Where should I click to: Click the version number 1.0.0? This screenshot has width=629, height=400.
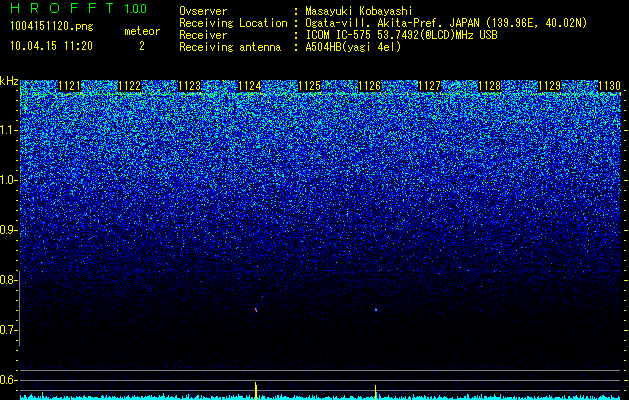click(135, 9)
